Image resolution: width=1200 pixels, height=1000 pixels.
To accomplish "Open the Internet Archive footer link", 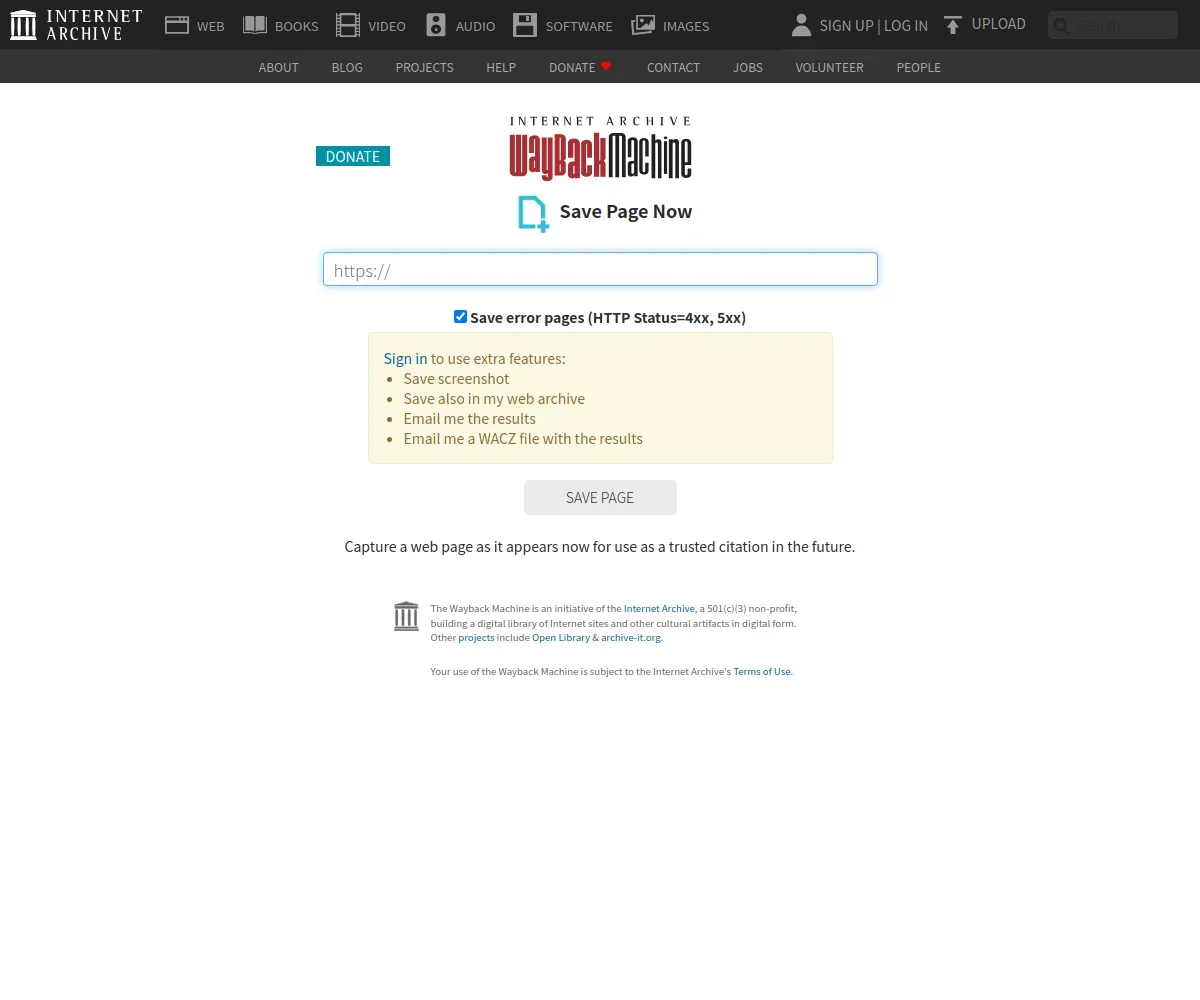I will click(659, 608).
